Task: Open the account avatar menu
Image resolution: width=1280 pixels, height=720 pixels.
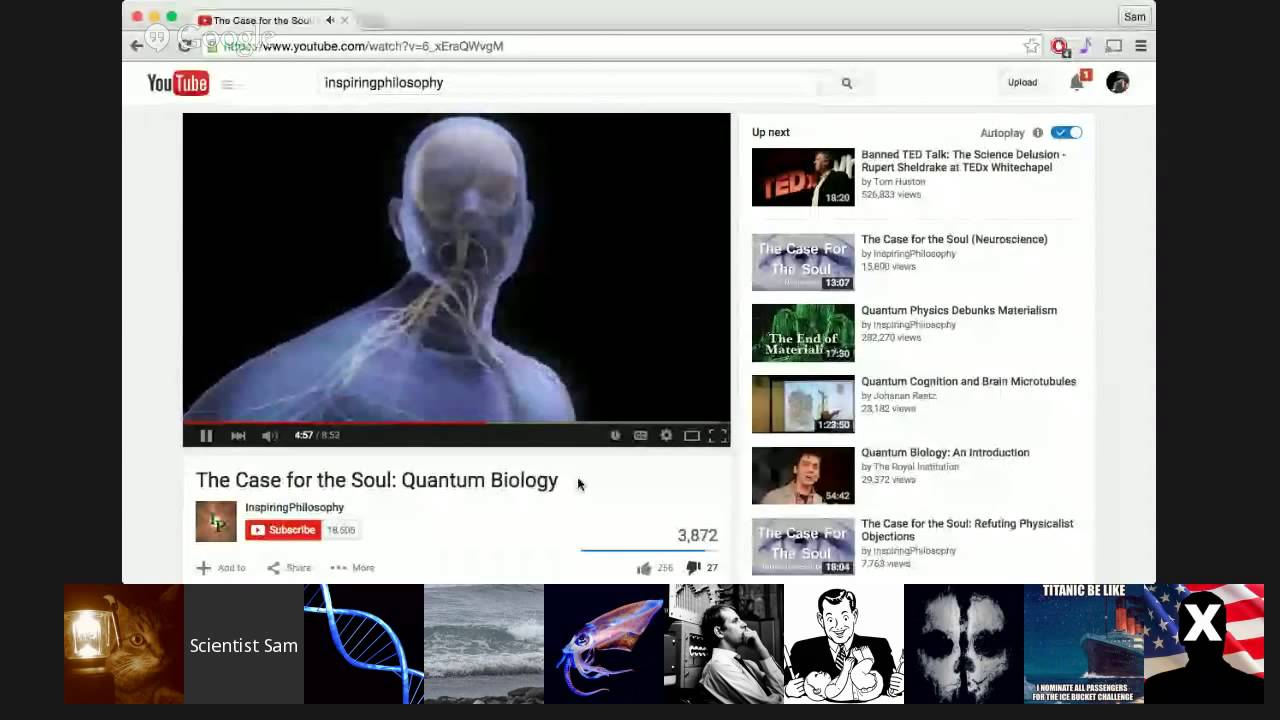Action: (1118, 83)
